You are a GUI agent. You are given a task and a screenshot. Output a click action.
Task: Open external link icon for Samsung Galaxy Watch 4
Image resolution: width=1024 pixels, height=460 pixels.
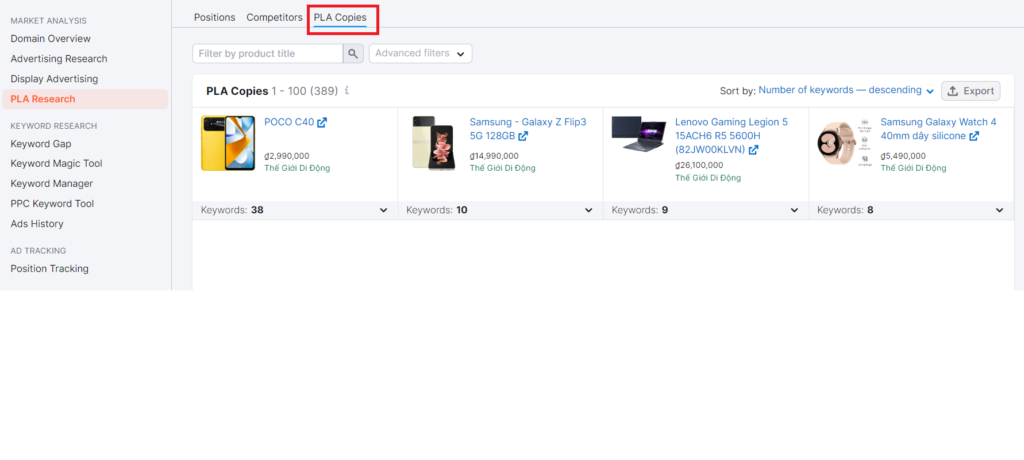974,137
